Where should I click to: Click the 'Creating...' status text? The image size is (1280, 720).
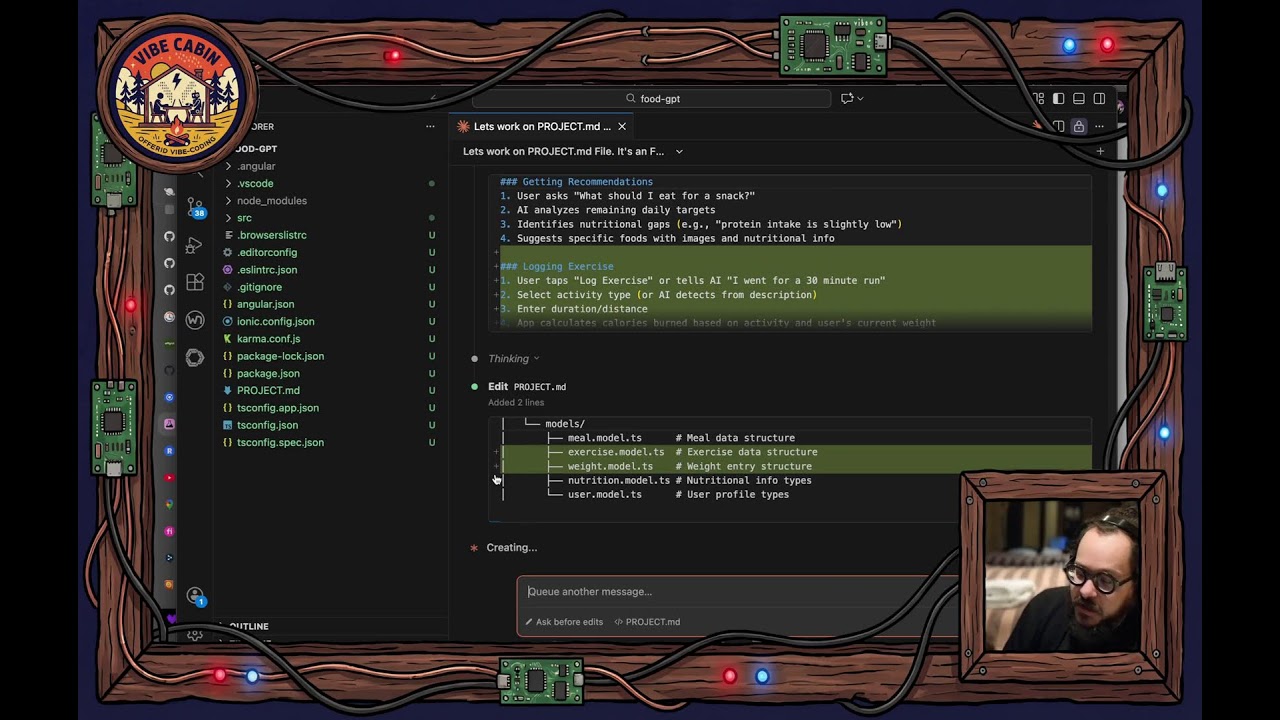point(511,547)
